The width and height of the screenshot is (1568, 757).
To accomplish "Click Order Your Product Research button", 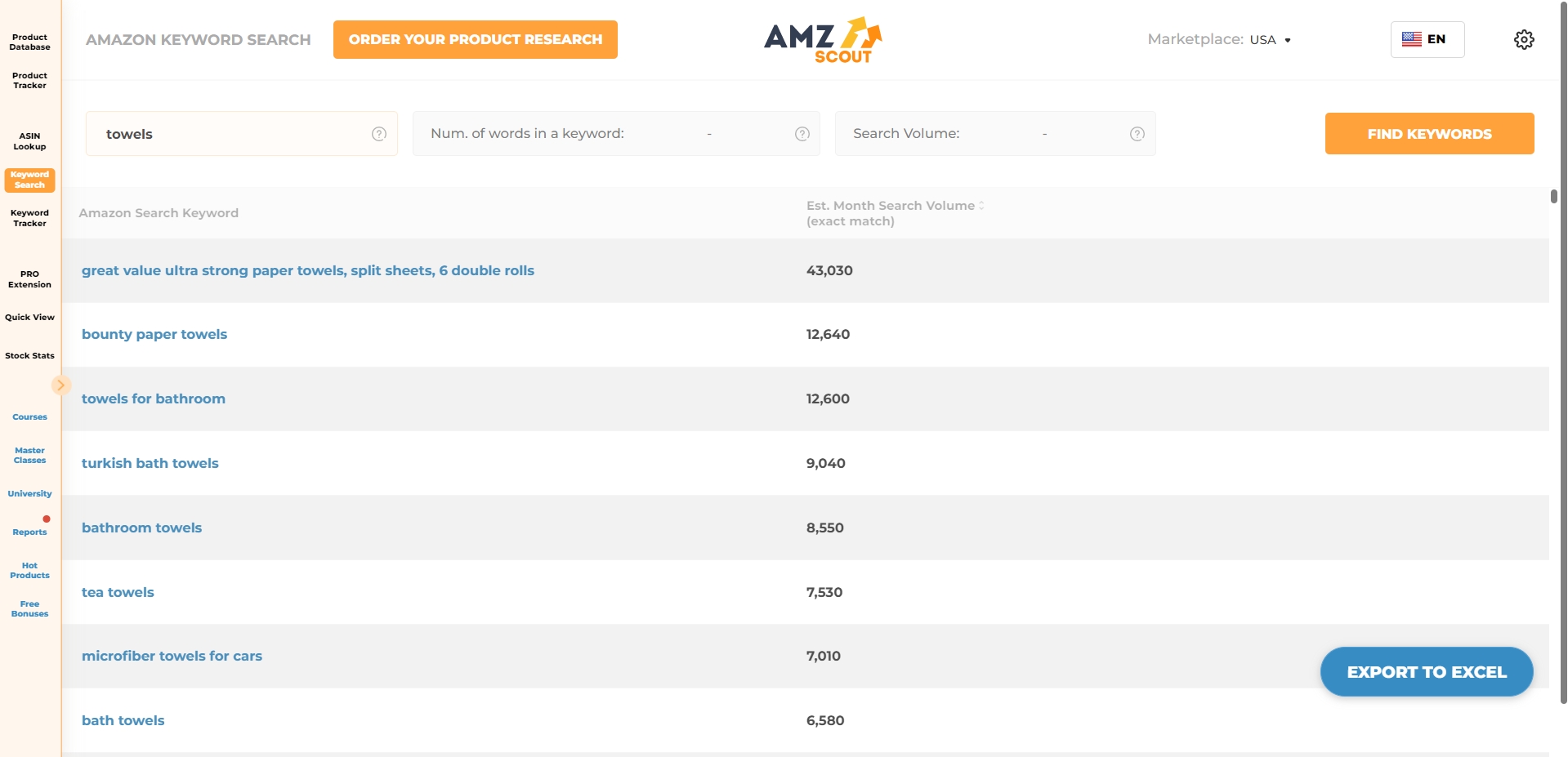I will coord(476,39).
